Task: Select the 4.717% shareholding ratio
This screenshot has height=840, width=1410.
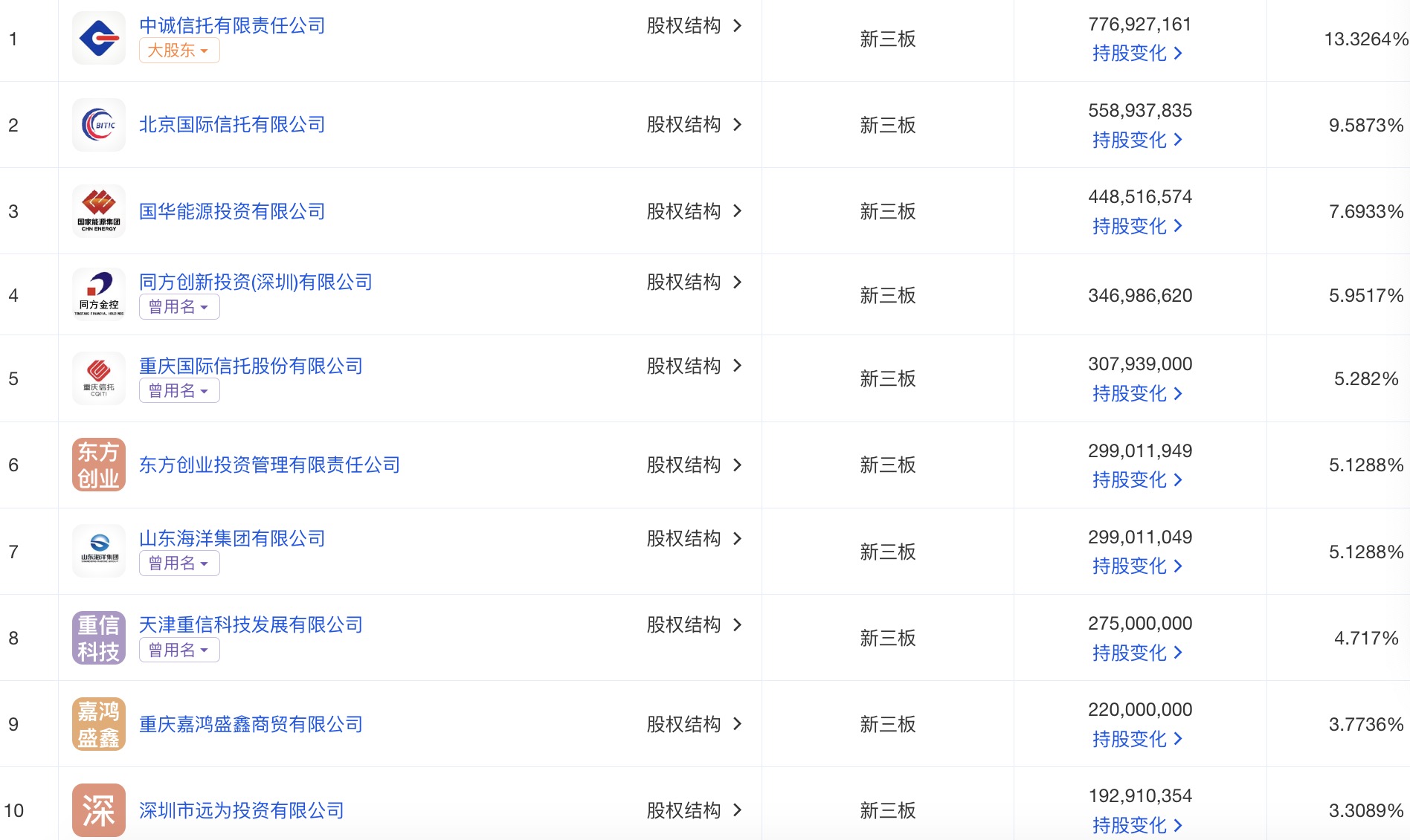Action: tap(1366, 638)
